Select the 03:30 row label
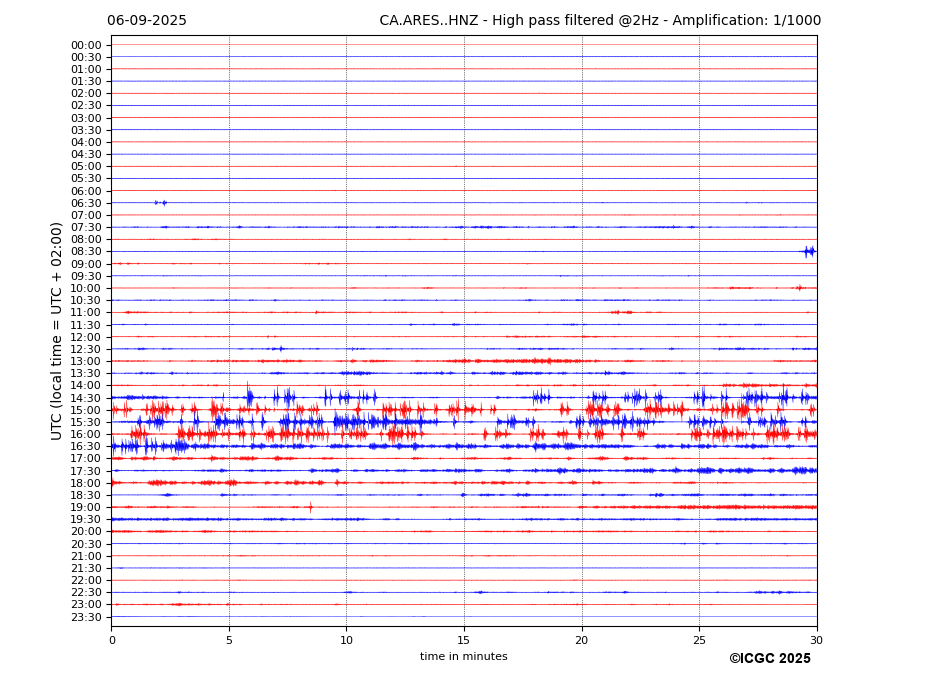 [86, 130]
